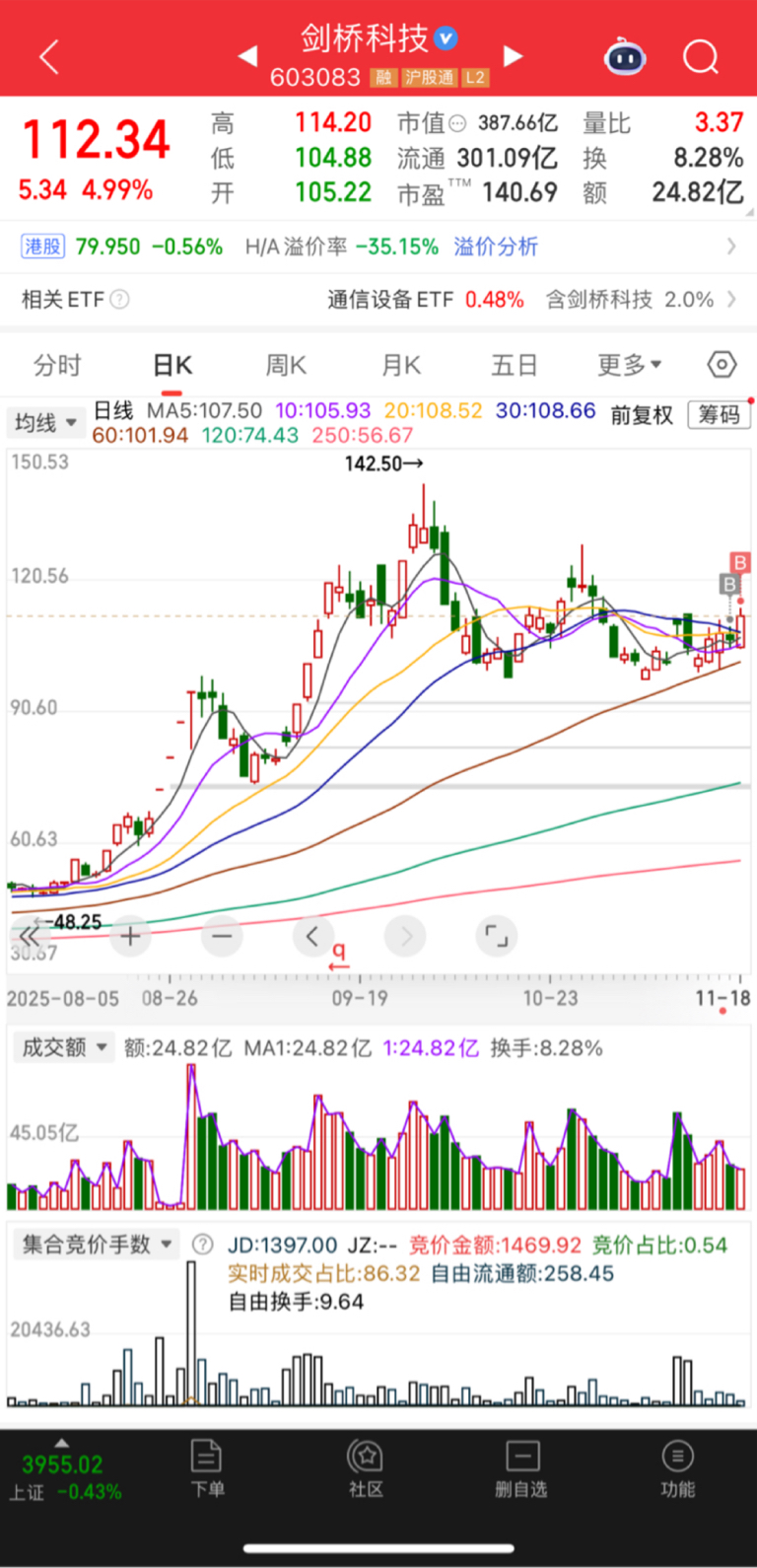757x1568 pixels.
Task: Tap the current price 112.34
Action: click(x=97, y=139)
